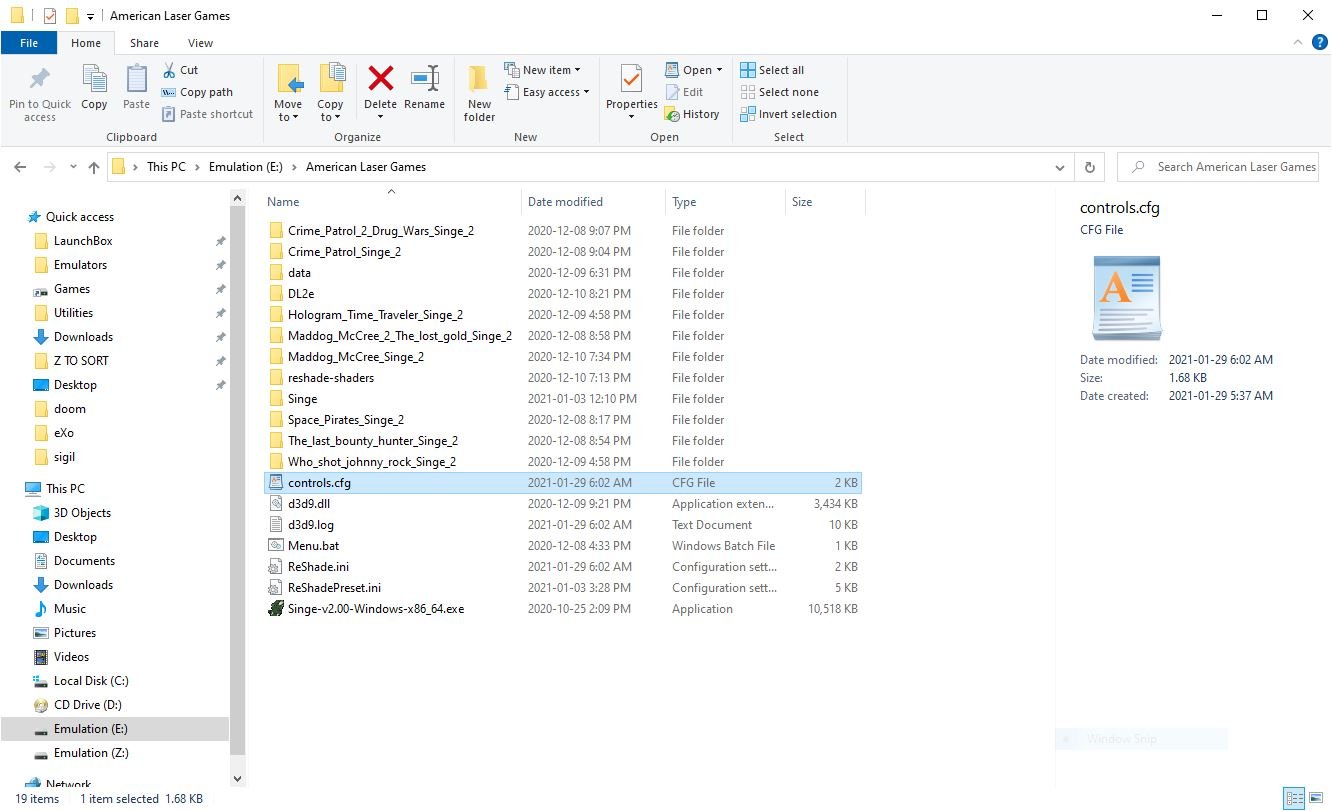This screenshot has height=811, width=1332.
Task: Go up one folder level arrow
Action: 94,167
